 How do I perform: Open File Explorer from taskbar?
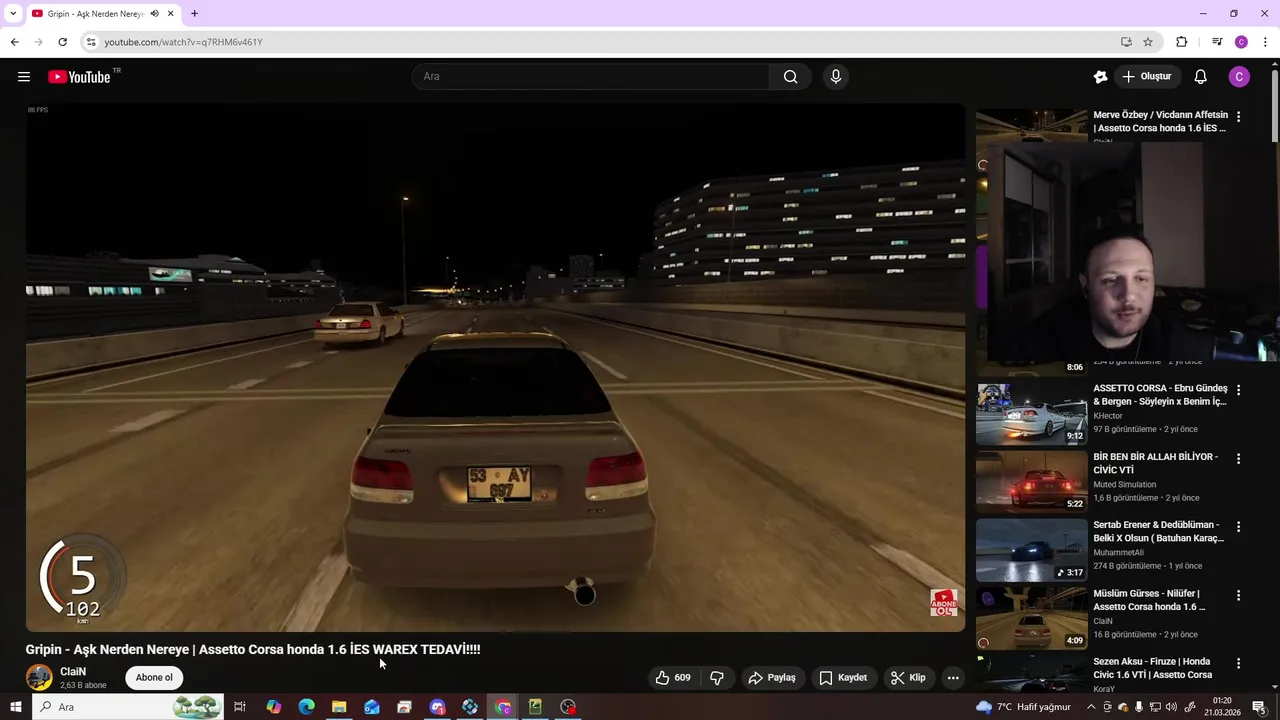click(339, 707)
